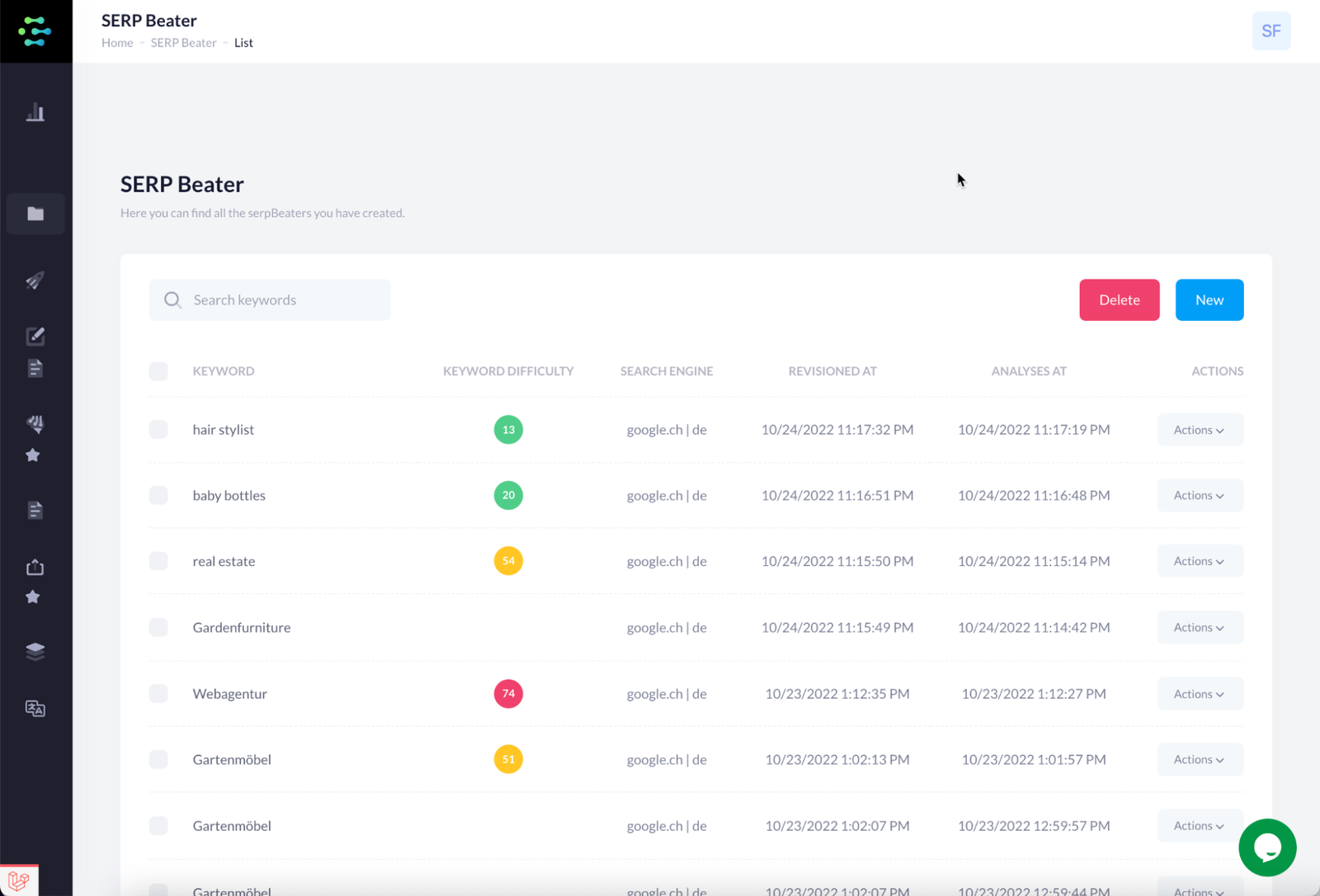The height and width of the screenshot is (896, 1320).
Task: Open the hair stylist keyword
Action: click(x=224, y=429)
